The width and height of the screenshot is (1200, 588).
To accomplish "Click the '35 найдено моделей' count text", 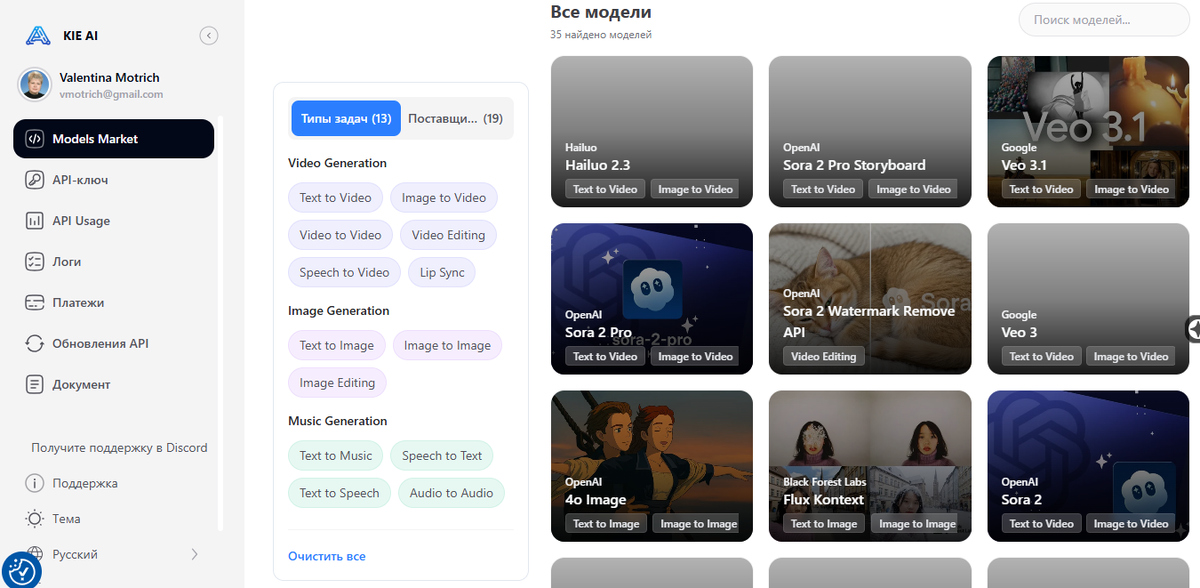I will tap(601, 35).
